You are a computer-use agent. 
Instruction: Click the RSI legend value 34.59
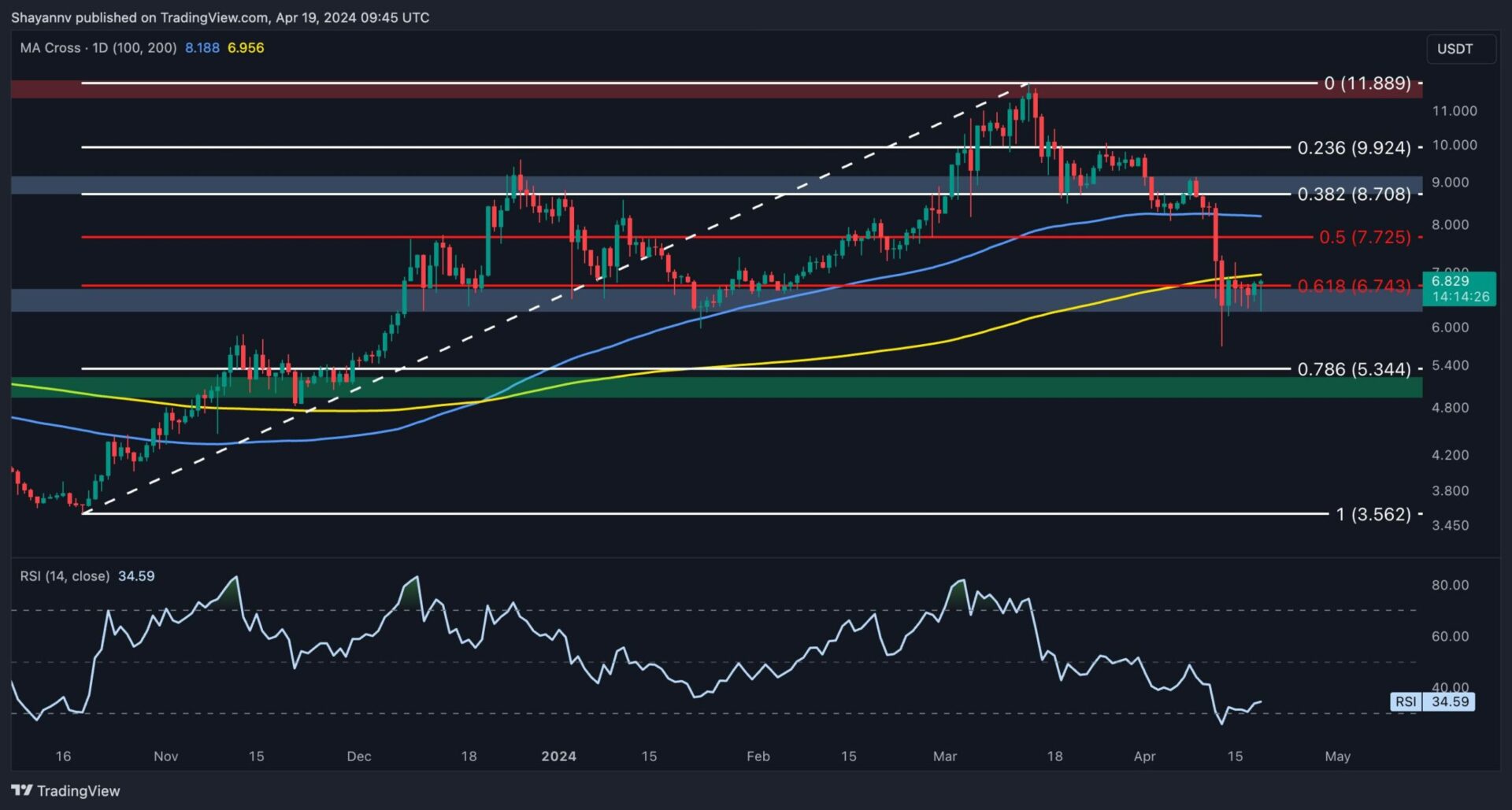pyautogui.click(x=136, y=576)
